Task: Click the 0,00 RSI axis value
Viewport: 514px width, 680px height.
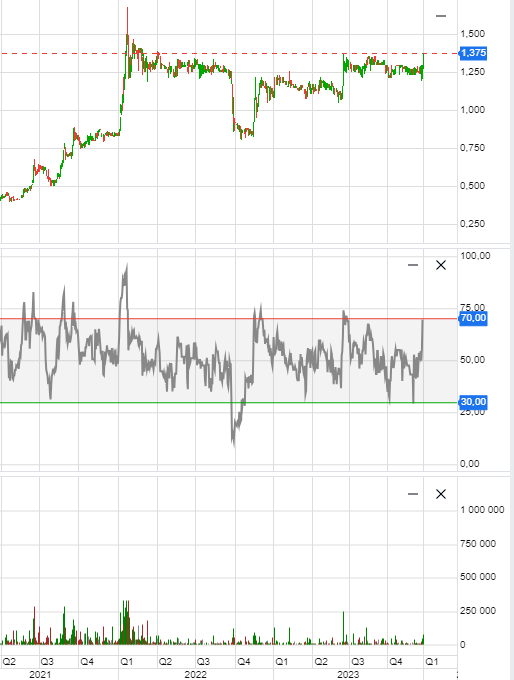Action: pos(470,464)
